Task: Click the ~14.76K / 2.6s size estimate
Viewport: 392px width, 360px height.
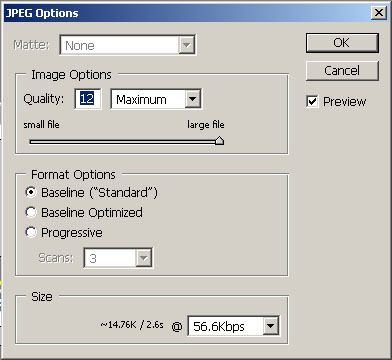Action: pyautogui.click(x=132, y=324)
